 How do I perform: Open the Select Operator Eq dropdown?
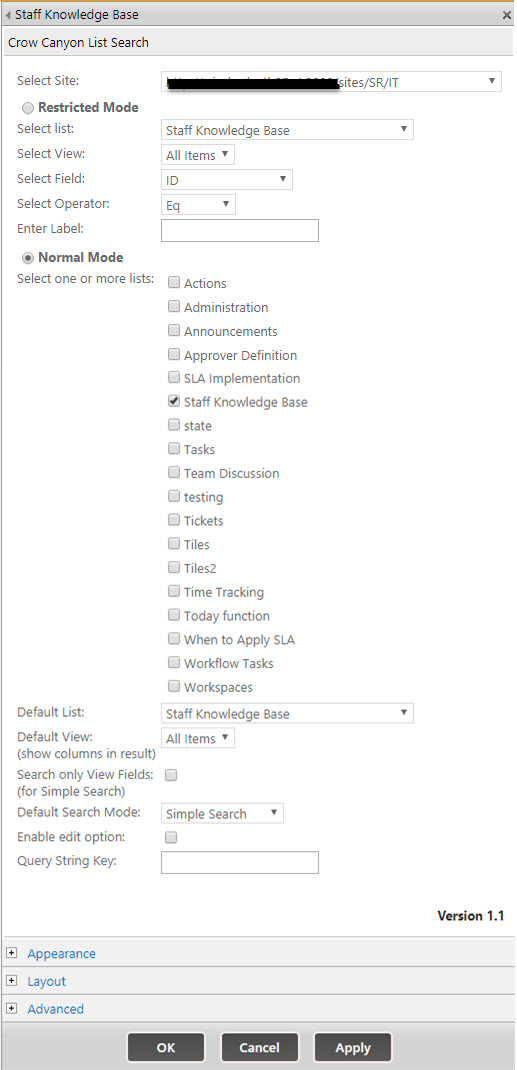(x=198, y=205)
